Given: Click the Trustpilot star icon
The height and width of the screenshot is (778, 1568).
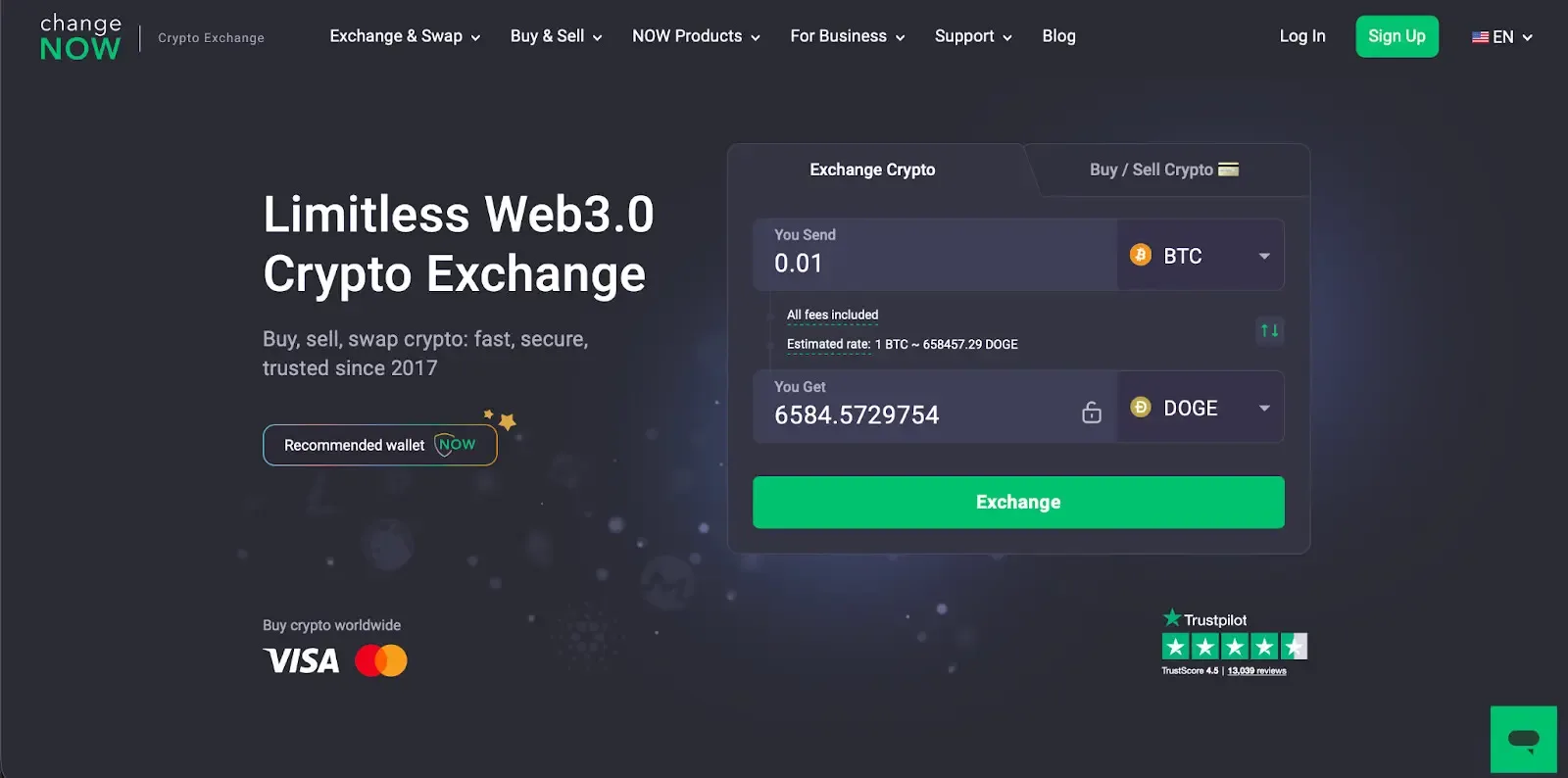Looking at the screenshot, I should (x=1172, y=618).
